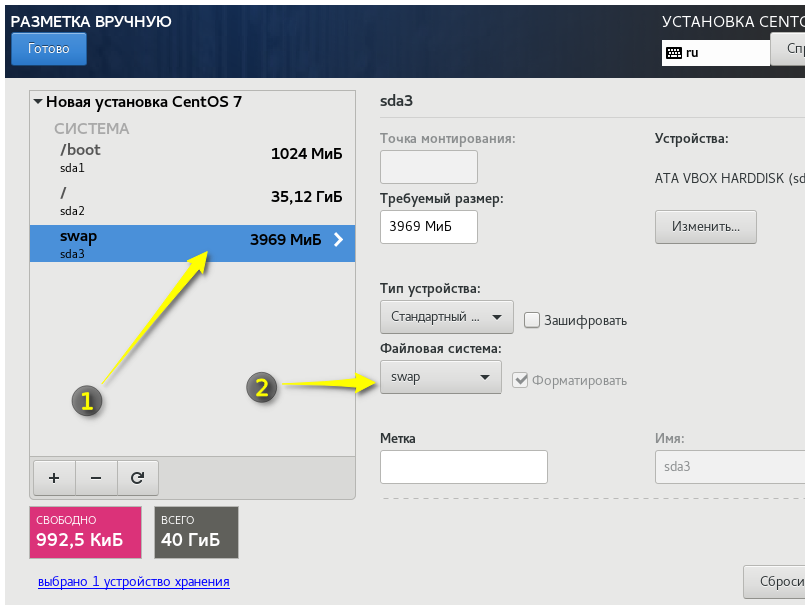The height and width of the screenshot is (610, 810).
Task: Click the Требуемый размер field
Action: coord(429,227)
